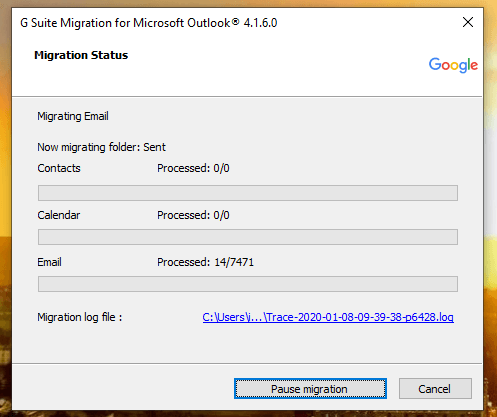
Task: Click the Email label
Action: [49, 262]
